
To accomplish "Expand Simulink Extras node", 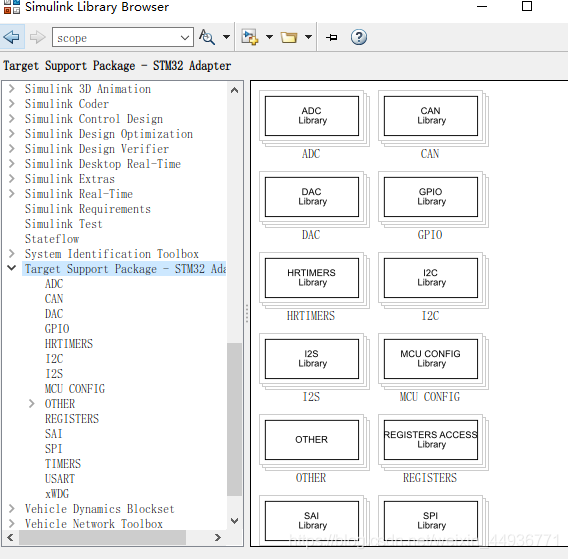I will click(x=12, y=179).
